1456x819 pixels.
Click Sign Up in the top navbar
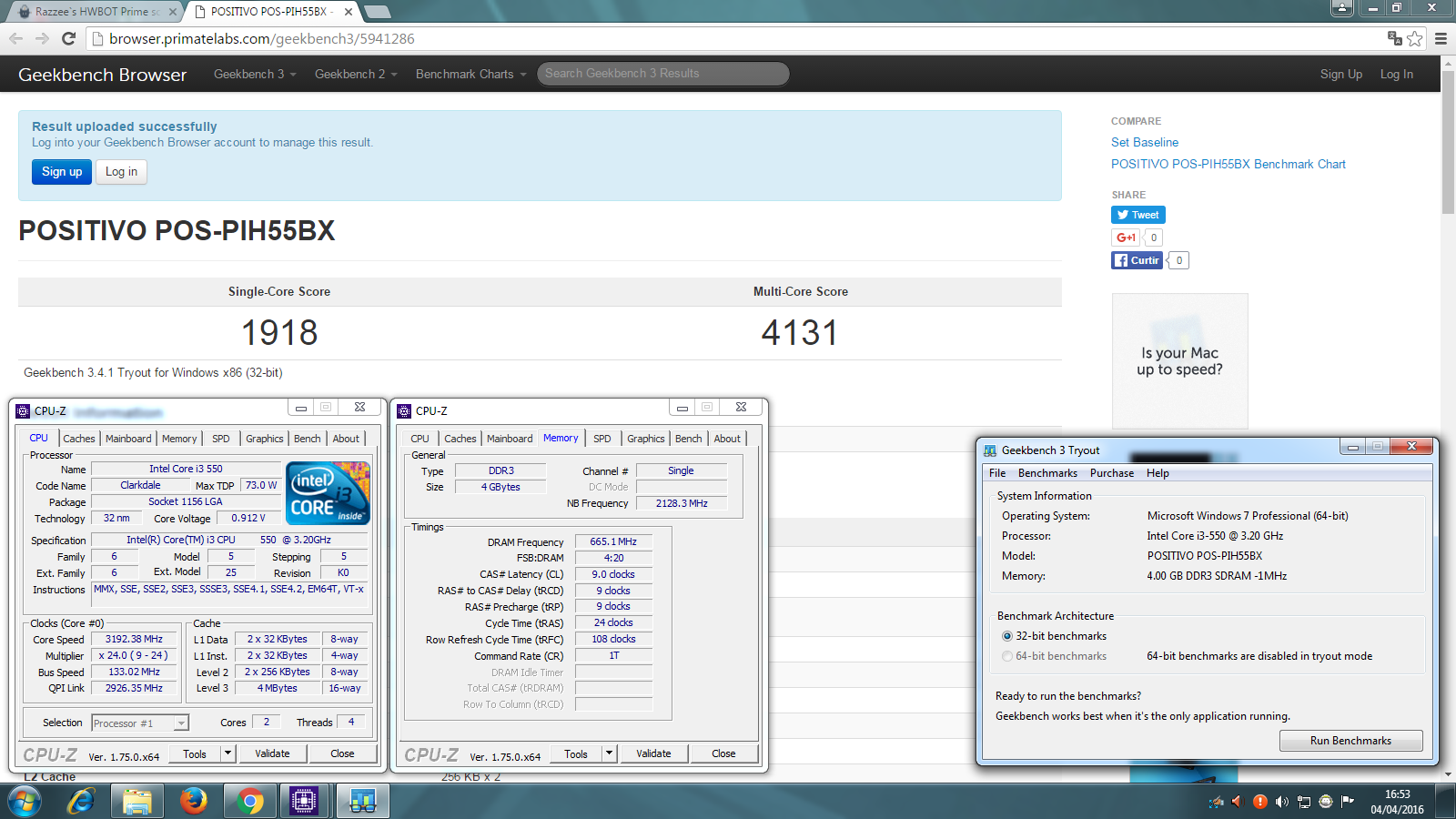[1340, 74]
